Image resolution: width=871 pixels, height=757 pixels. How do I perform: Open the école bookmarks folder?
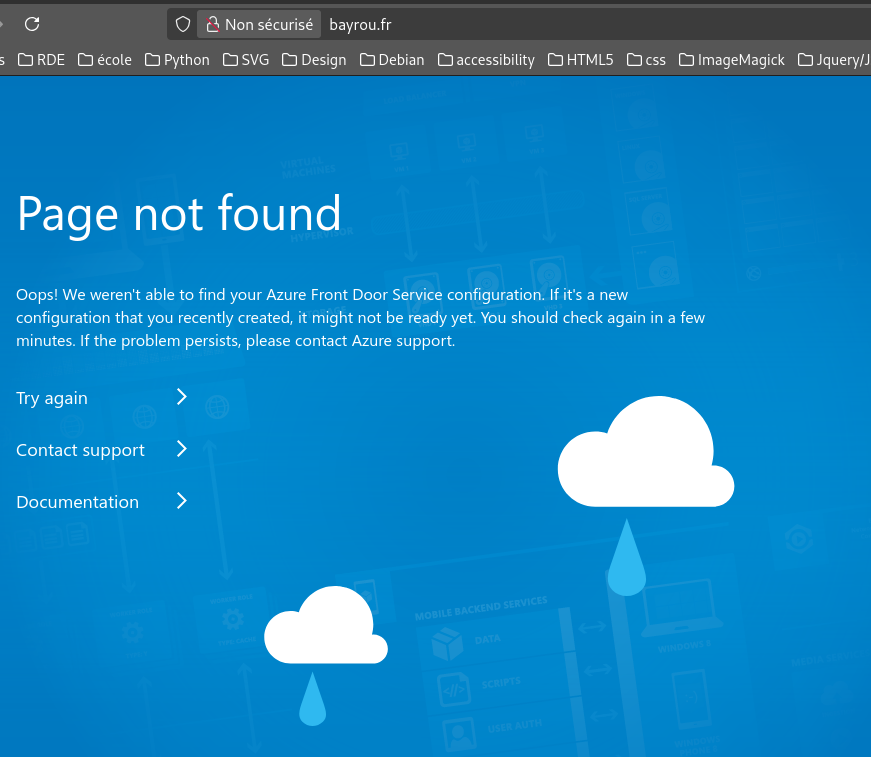click(x=105, y=59)
